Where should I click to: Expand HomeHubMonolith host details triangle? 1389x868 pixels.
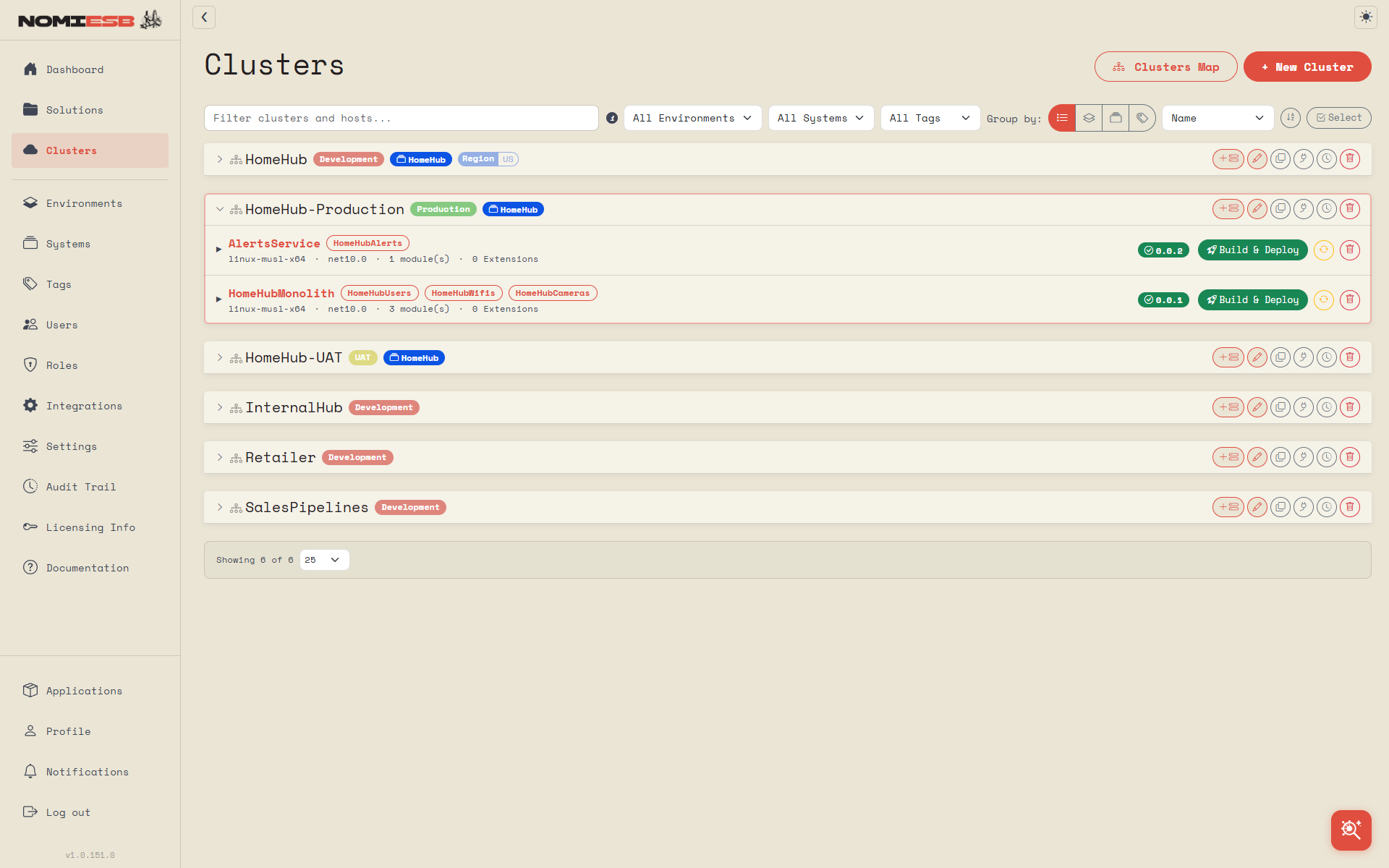(x=218, y=299)
